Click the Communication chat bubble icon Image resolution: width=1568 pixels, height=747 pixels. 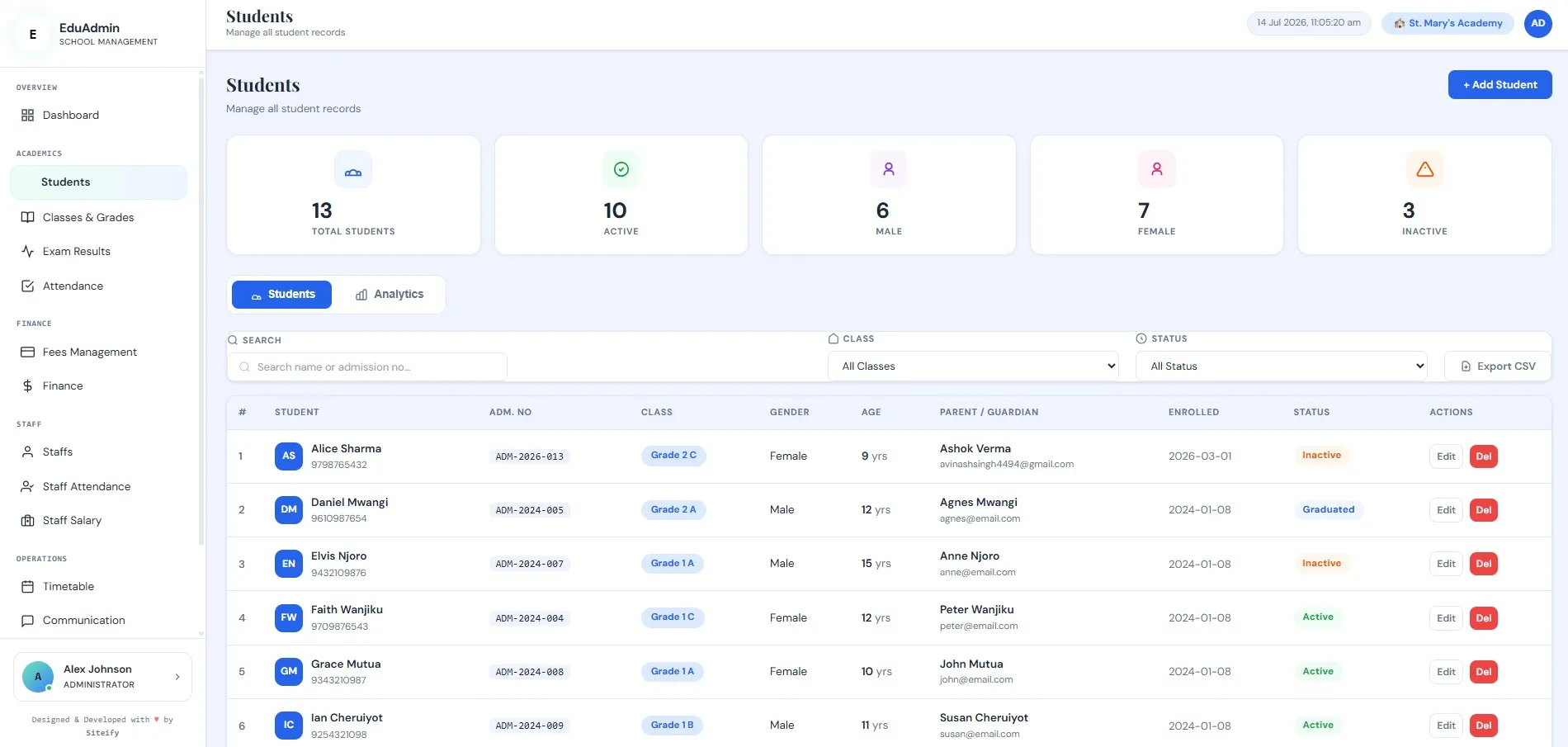27,621
